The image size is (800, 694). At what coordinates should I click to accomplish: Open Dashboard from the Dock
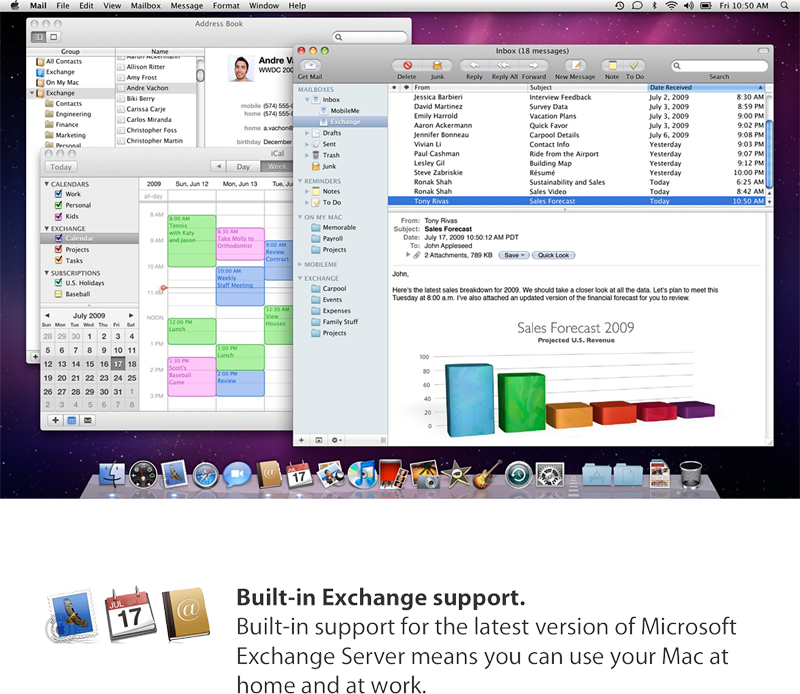pyautogui.click(x=143, y=475)
